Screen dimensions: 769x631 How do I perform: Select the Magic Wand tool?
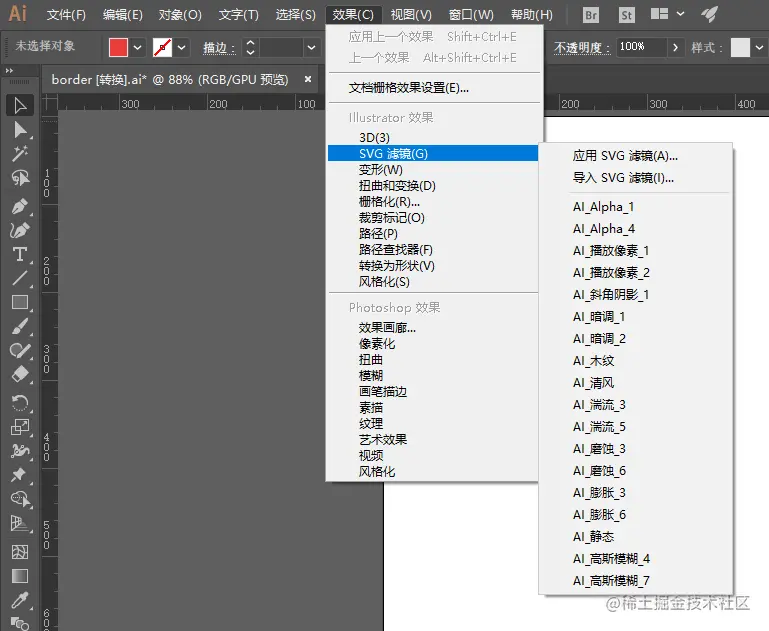[x=20, y=154]
